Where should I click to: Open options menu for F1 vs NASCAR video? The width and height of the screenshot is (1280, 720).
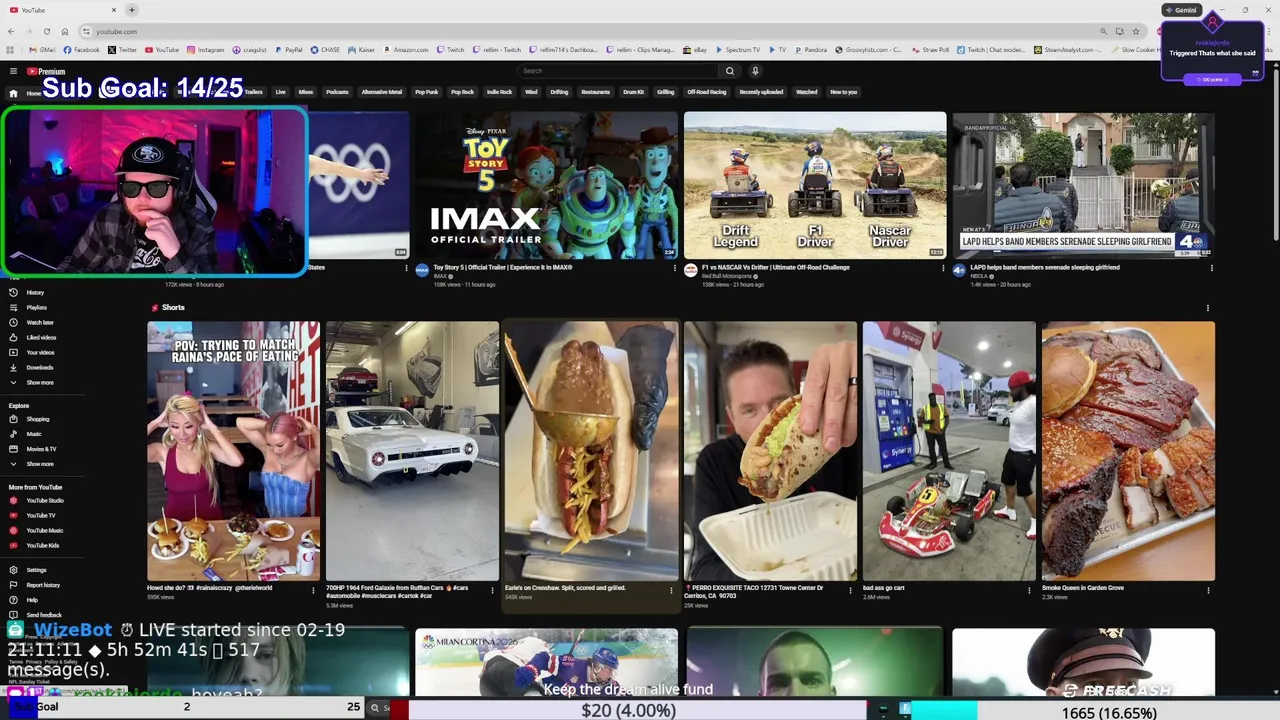tap(943, 268)
